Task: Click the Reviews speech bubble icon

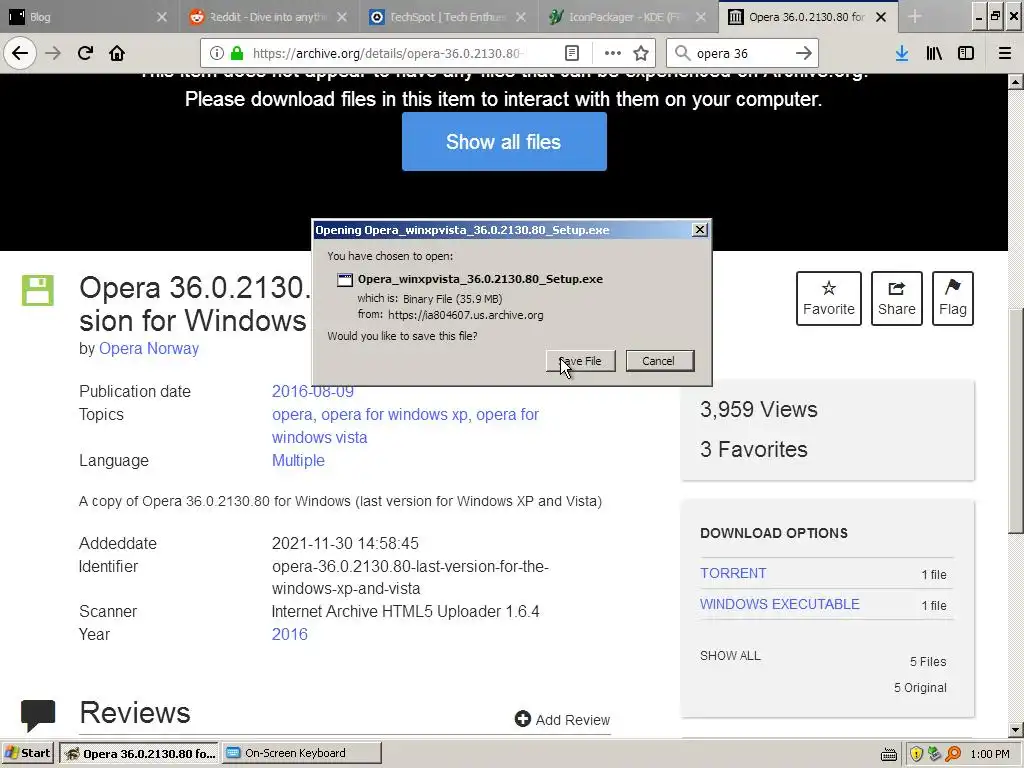Action: [x=38, y=716]
